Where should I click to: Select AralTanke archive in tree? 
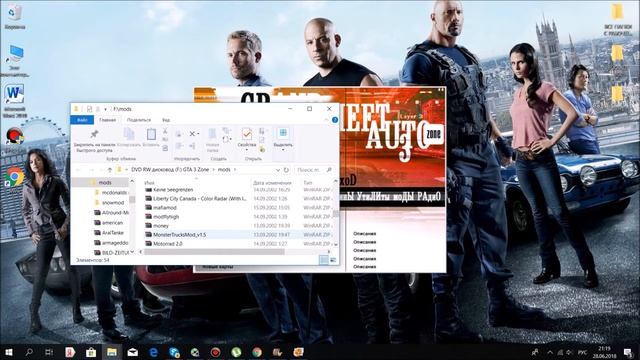109,233
